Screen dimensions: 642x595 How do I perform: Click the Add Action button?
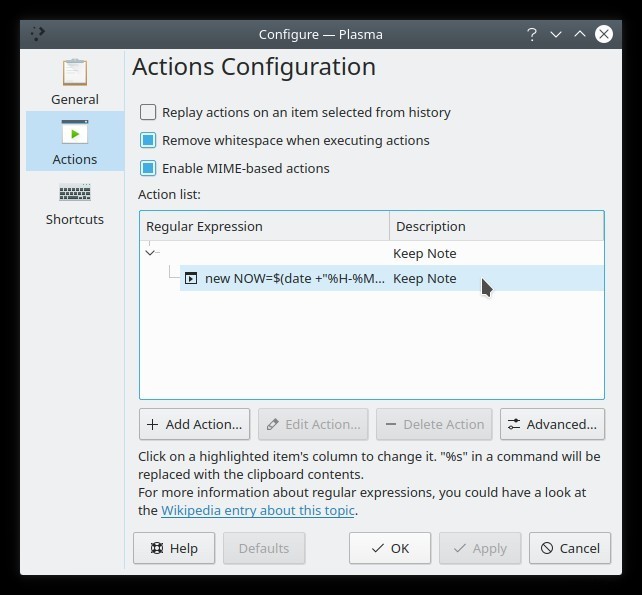194,424
